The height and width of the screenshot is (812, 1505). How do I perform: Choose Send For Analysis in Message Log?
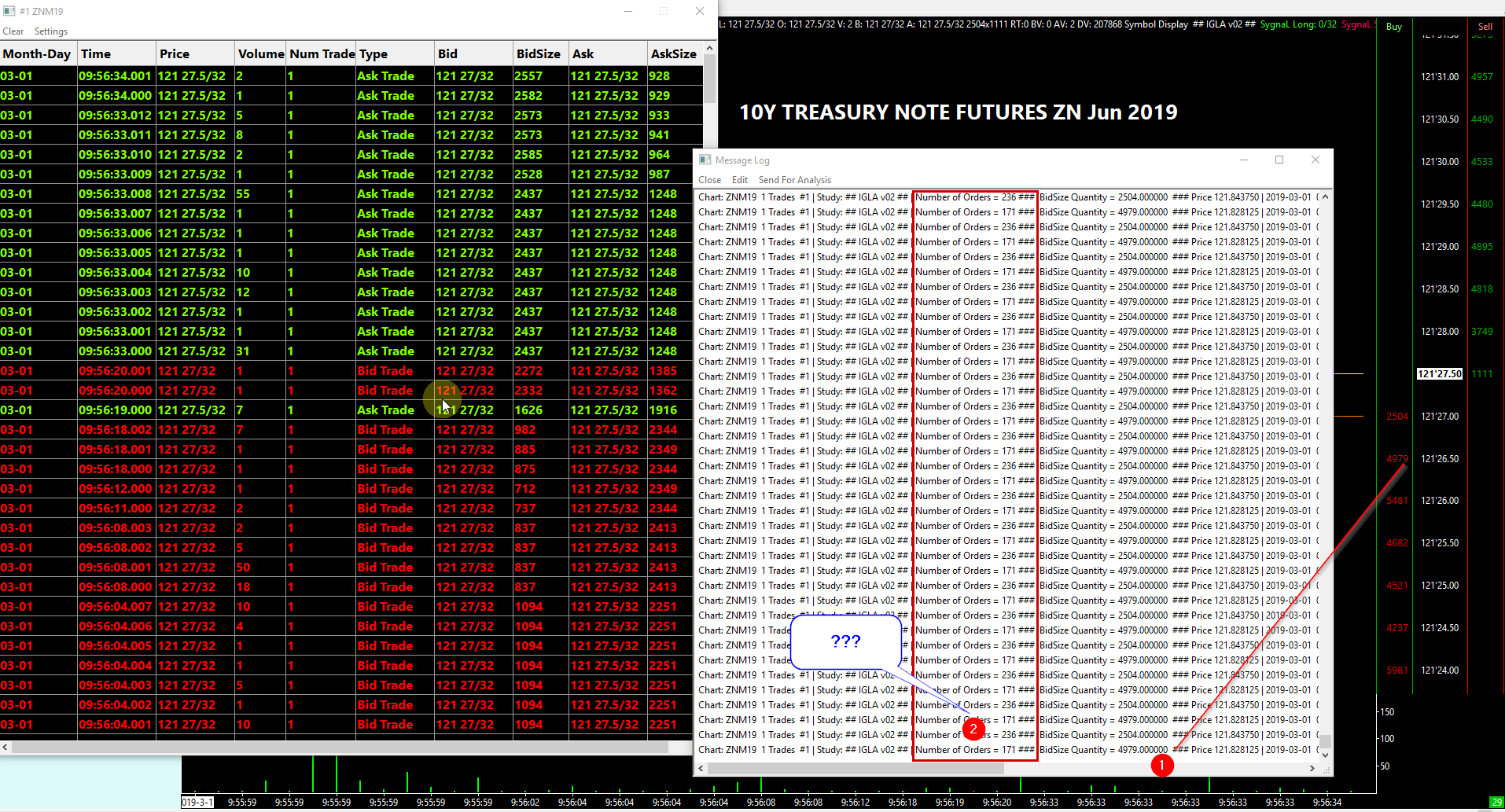[795, 180]
